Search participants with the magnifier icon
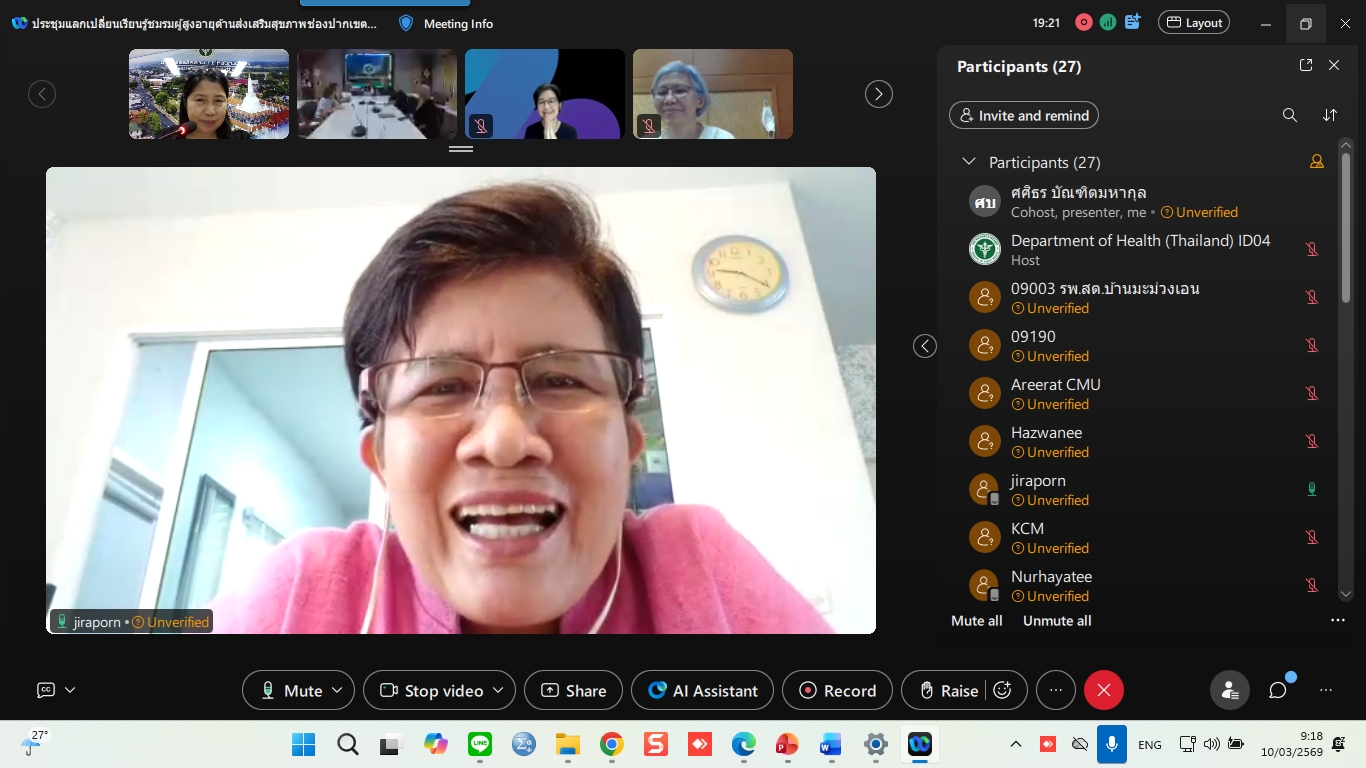Screen dimensions: 1366x768 pos(1290,115)
